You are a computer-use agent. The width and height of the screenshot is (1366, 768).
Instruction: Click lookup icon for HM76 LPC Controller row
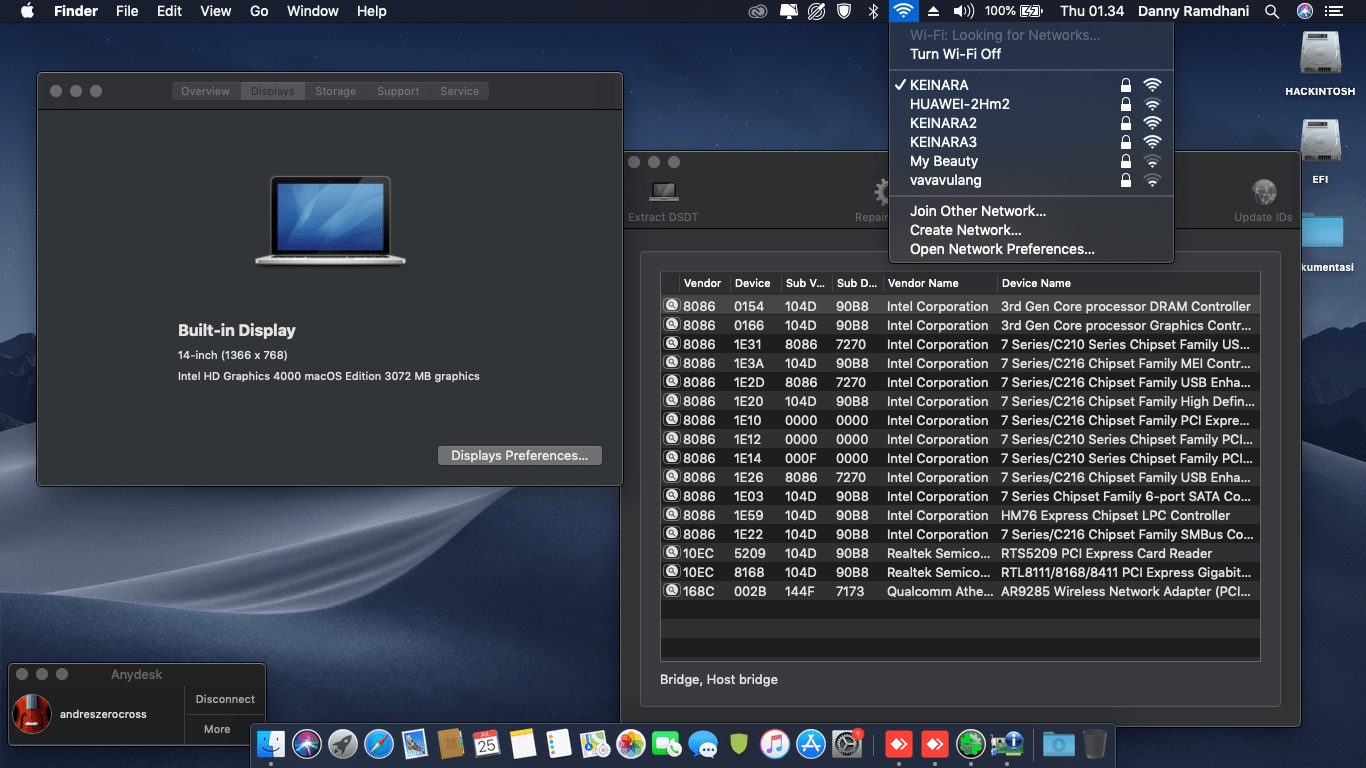672,515
